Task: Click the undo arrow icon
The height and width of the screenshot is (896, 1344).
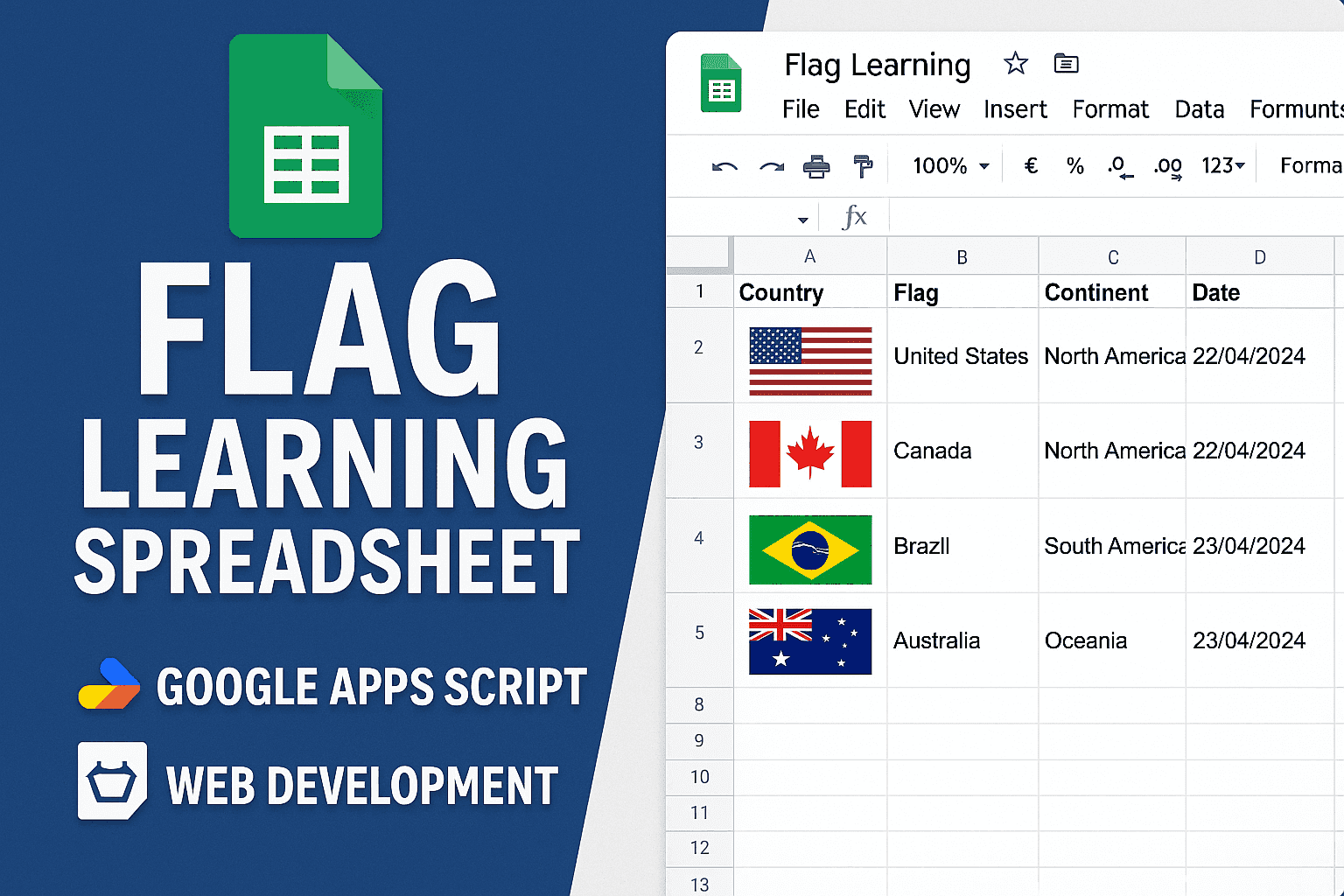Action: point(724,166)
